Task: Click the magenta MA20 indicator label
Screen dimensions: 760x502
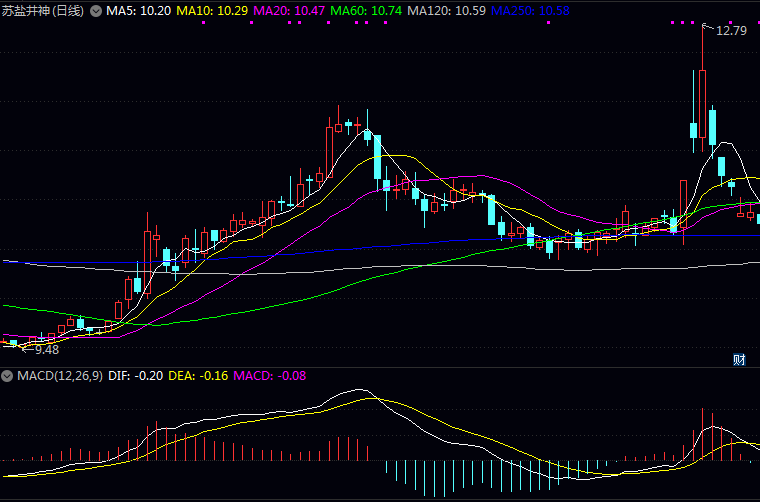Action: pos(289,11)
